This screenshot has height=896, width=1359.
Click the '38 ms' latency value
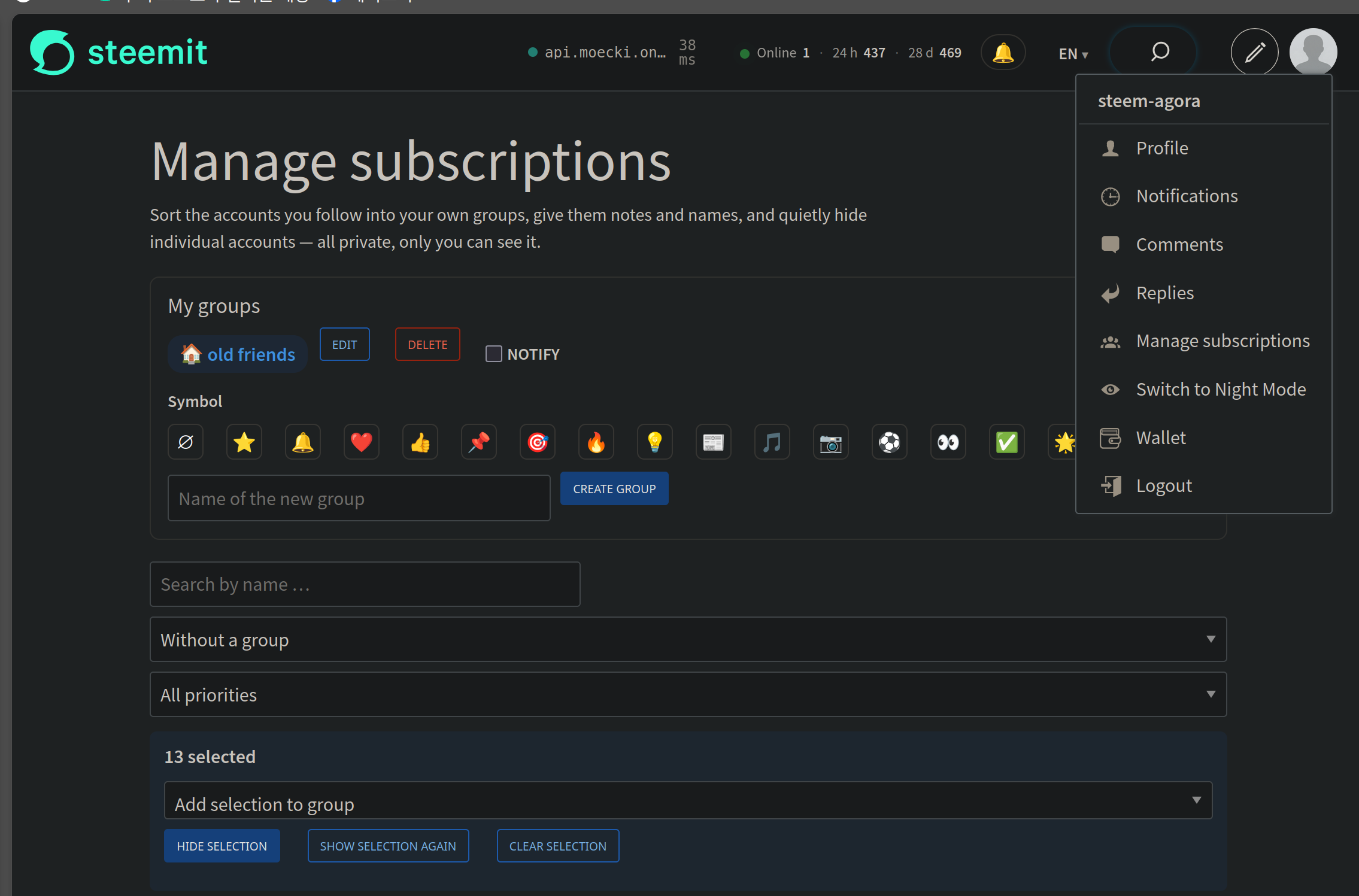687,53
